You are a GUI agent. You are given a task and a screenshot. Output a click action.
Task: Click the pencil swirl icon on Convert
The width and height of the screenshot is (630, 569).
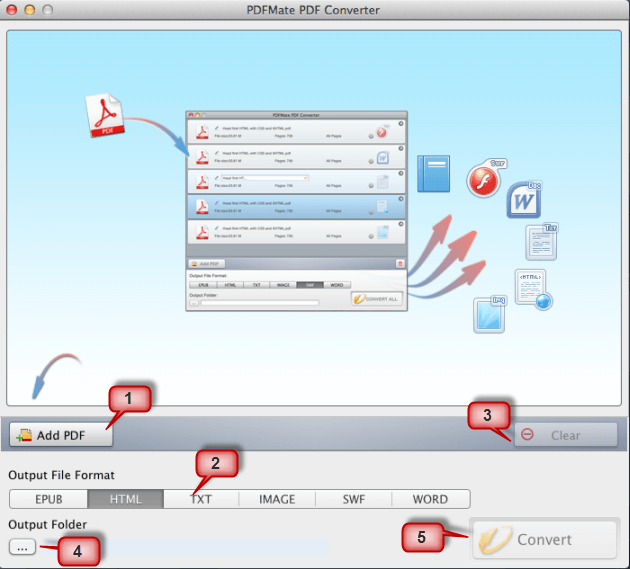click(x=495, y=539)
